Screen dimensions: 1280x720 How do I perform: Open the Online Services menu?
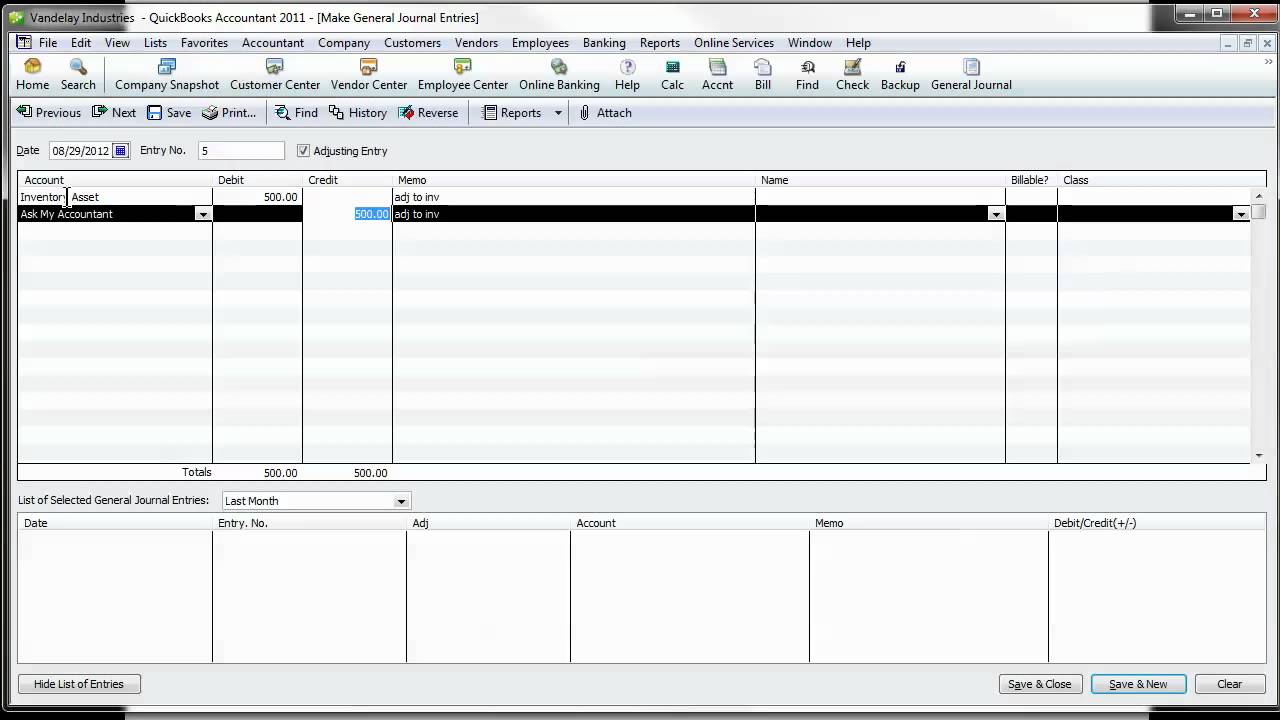pos(734,43)
